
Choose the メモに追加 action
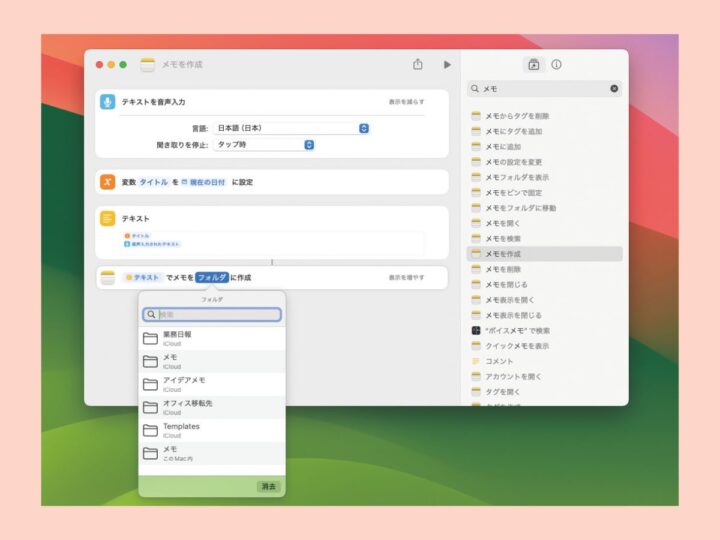pyautogui.click(x=545, y=146)
